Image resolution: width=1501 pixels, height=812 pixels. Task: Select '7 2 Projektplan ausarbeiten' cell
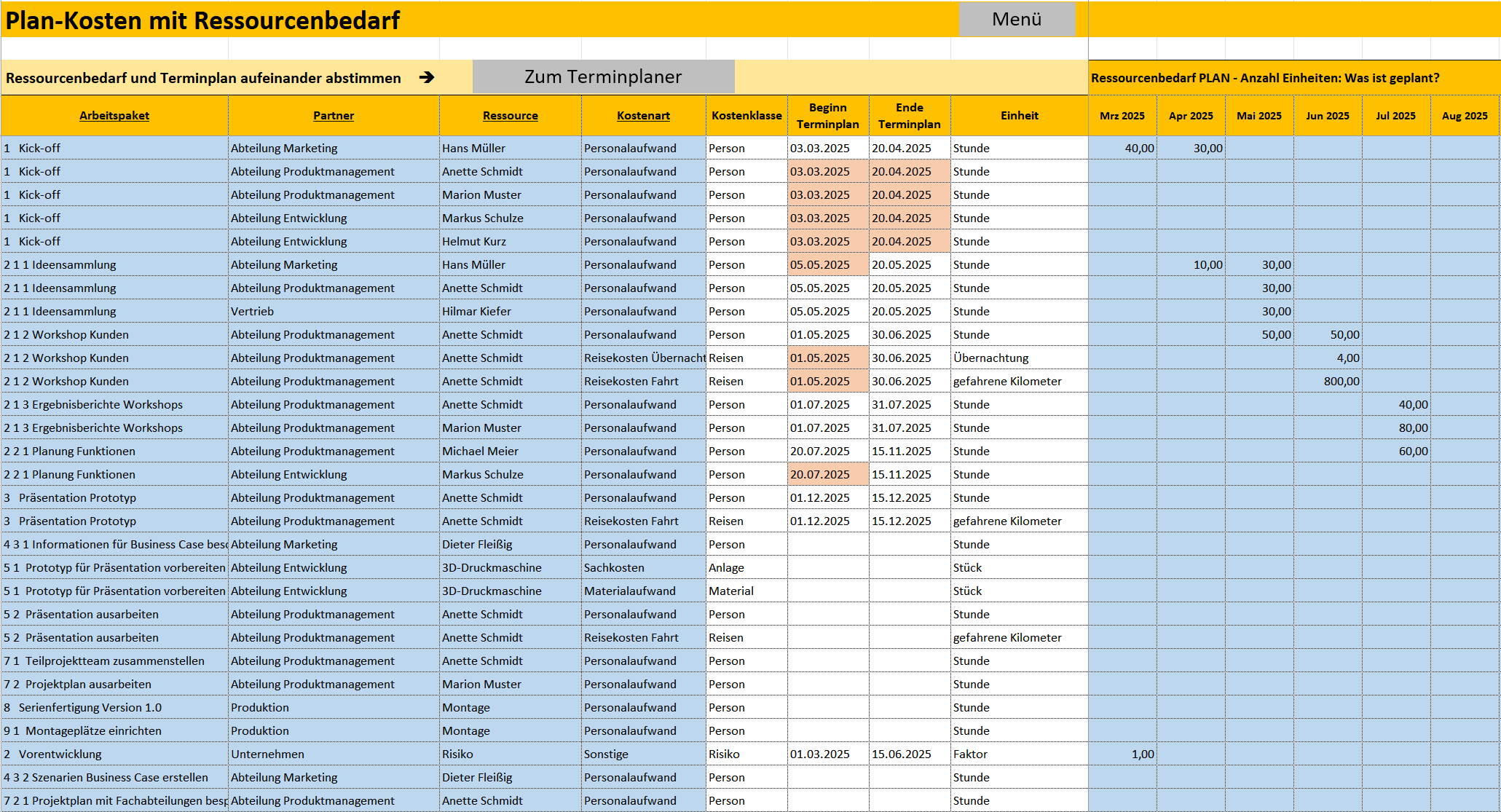114,684
